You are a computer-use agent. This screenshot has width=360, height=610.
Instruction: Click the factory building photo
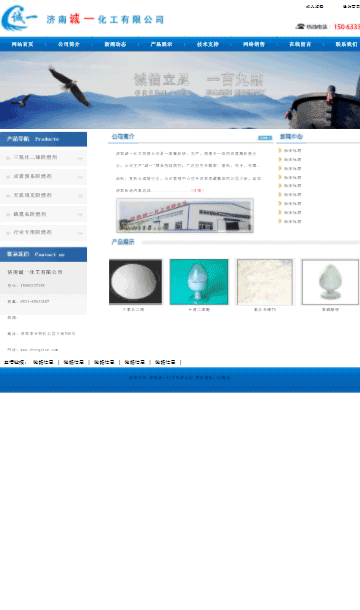[x=185, y=216]
